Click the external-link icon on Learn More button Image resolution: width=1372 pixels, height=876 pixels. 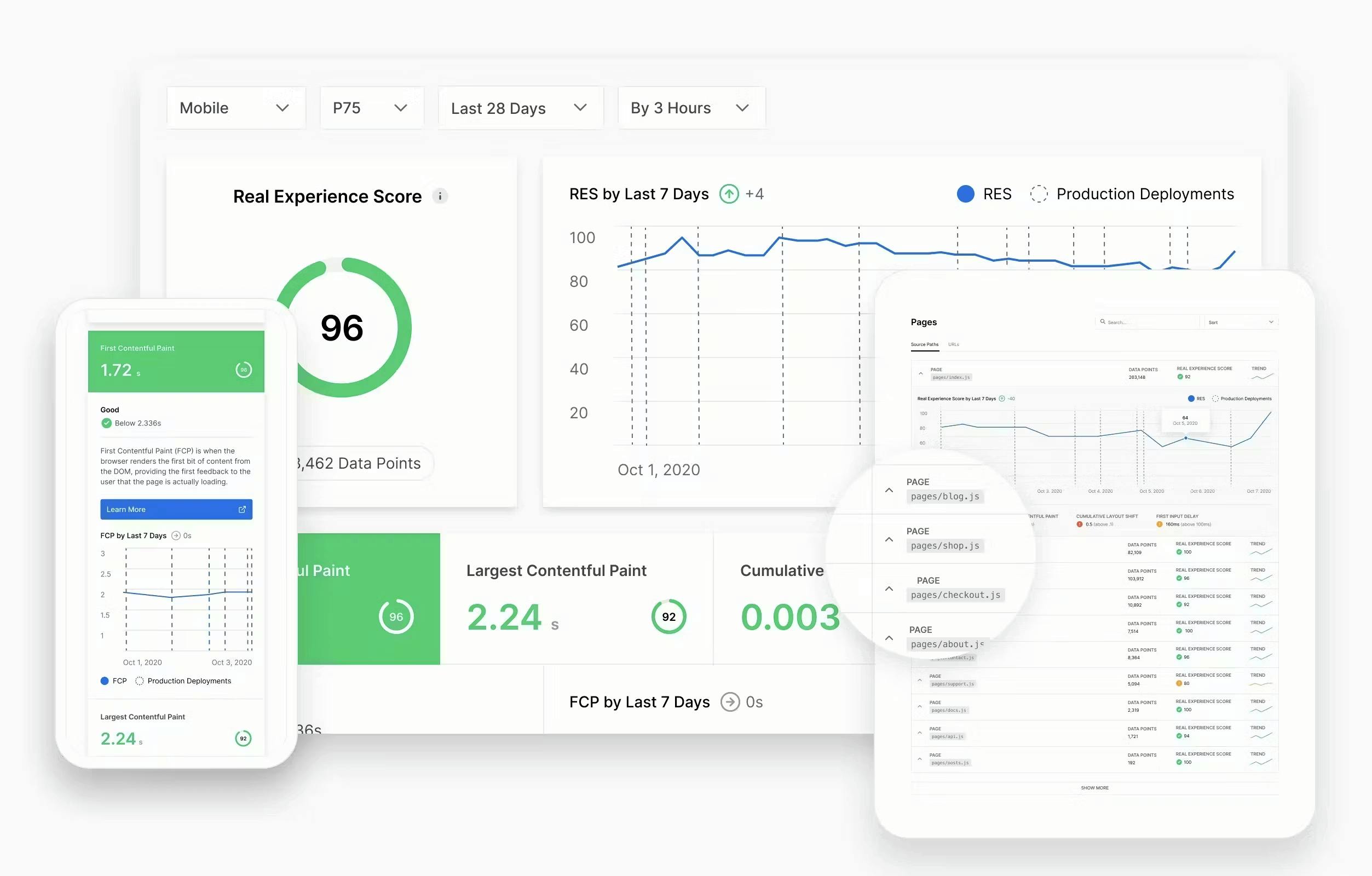coord(242,509)
